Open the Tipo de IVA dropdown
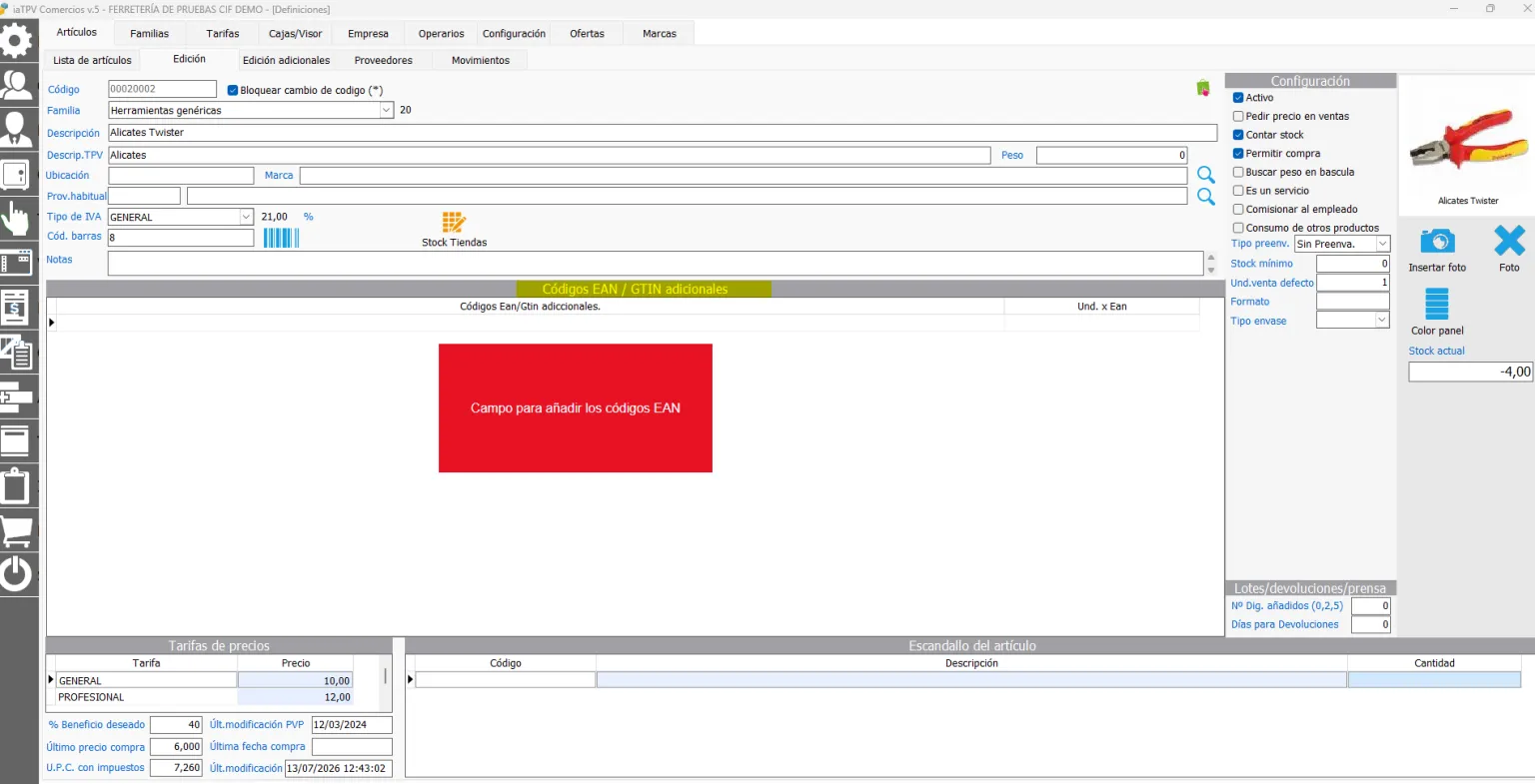The width and height of the screenshot is (1535, 784). pyautogui.click(x=247, y=217)
